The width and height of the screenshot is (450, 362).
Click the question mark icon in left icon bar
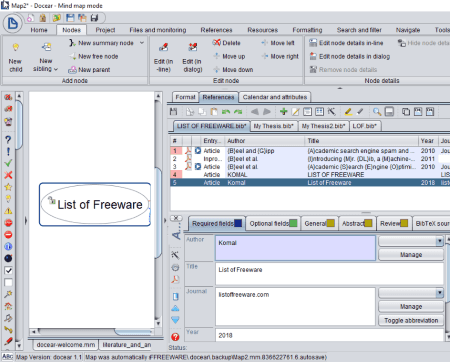tap(8, 140)
